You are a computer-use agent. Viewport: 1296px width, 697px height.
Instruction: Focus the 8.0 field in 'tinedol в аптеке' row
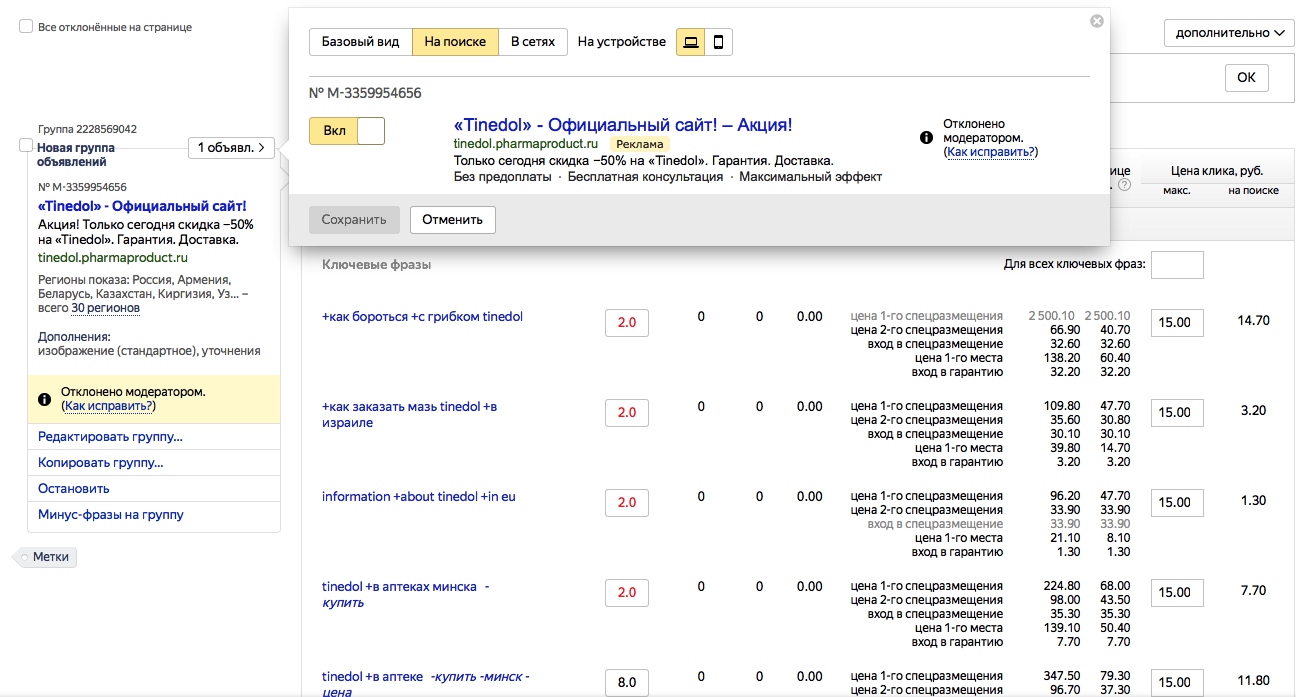(627, 682)
